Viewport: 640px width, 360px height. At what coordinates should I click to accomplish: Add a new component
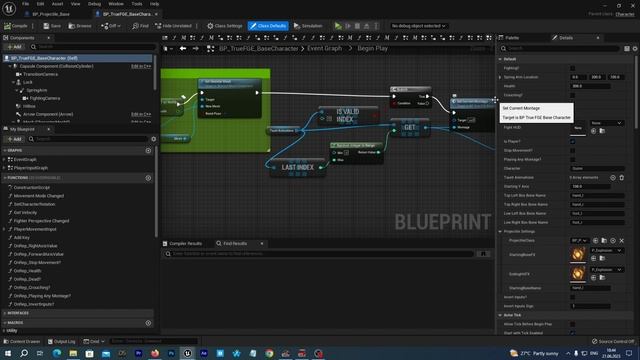click(x=14, y=47)
